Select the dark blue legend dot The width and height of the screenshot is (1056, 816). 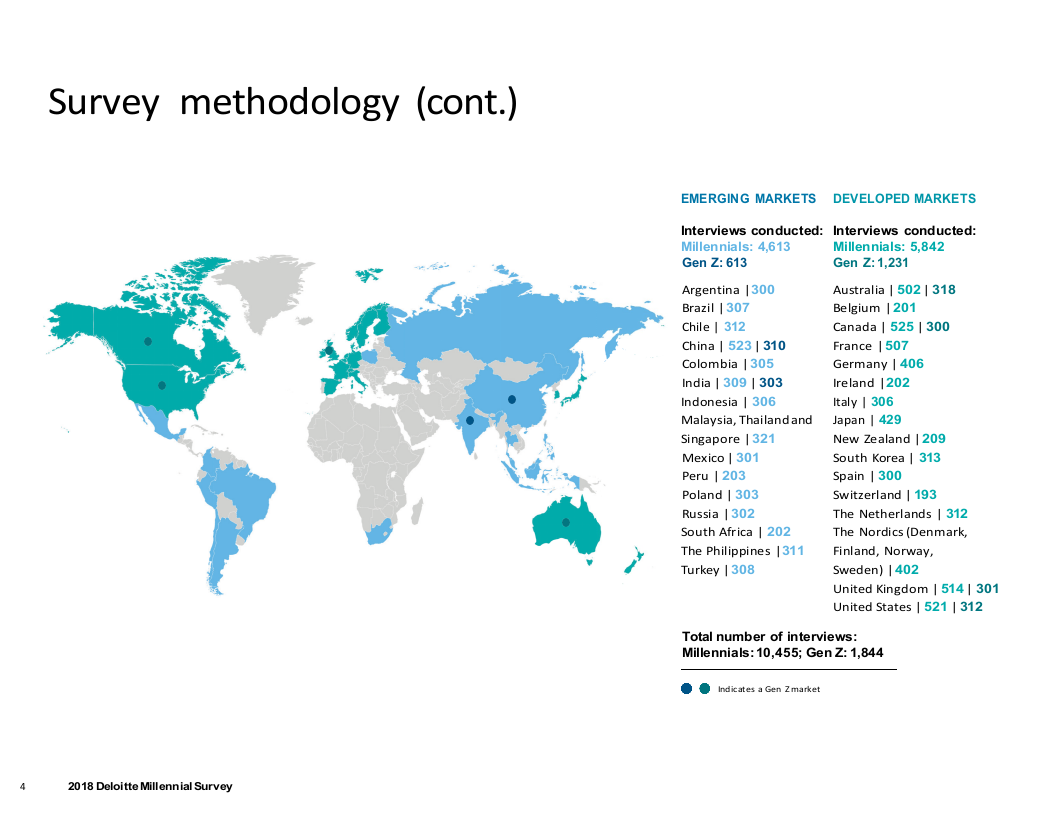[686, 688]
